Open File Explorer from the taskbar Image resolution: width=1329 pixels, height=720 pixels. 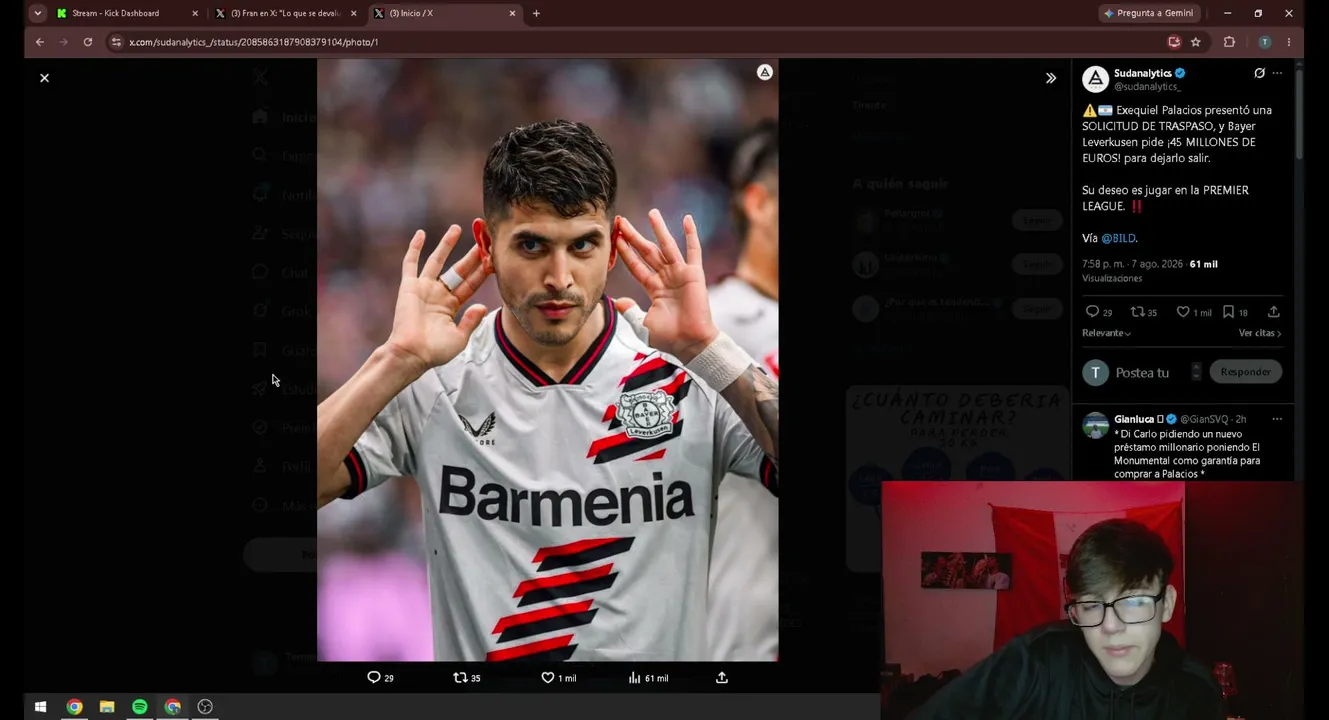click(x=107, y=707)
